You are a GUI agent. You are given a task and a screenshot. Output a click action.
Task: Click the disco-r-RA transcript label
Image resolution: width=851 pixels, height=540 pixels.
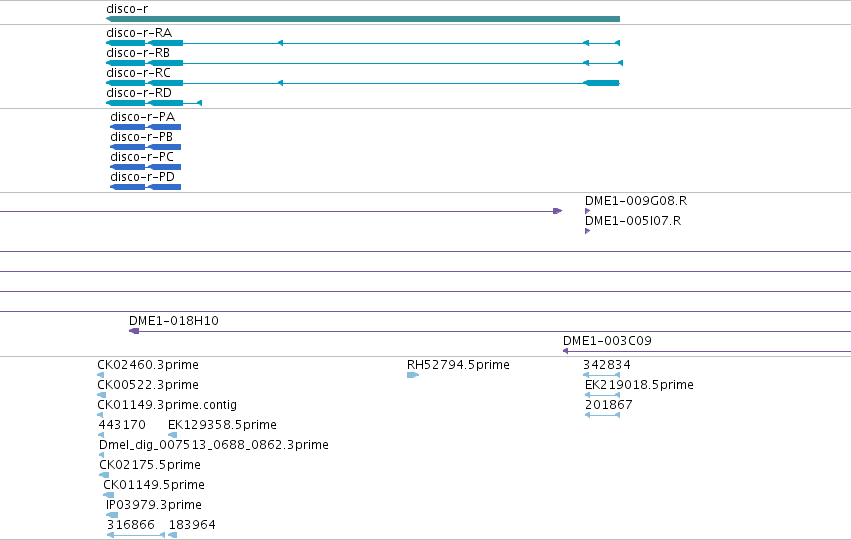139,33
